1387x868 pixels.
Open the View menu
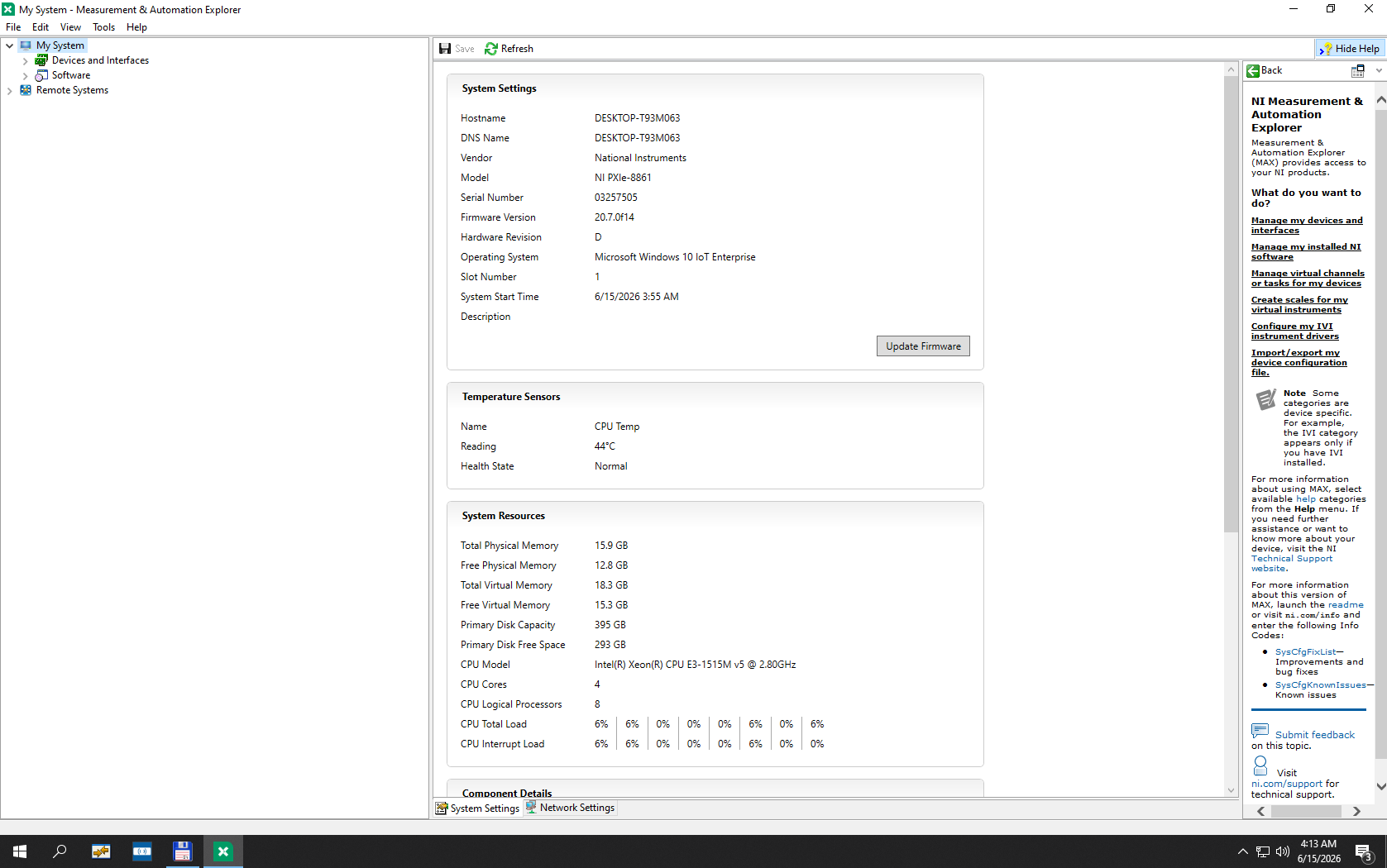click(x=70, y=27)
